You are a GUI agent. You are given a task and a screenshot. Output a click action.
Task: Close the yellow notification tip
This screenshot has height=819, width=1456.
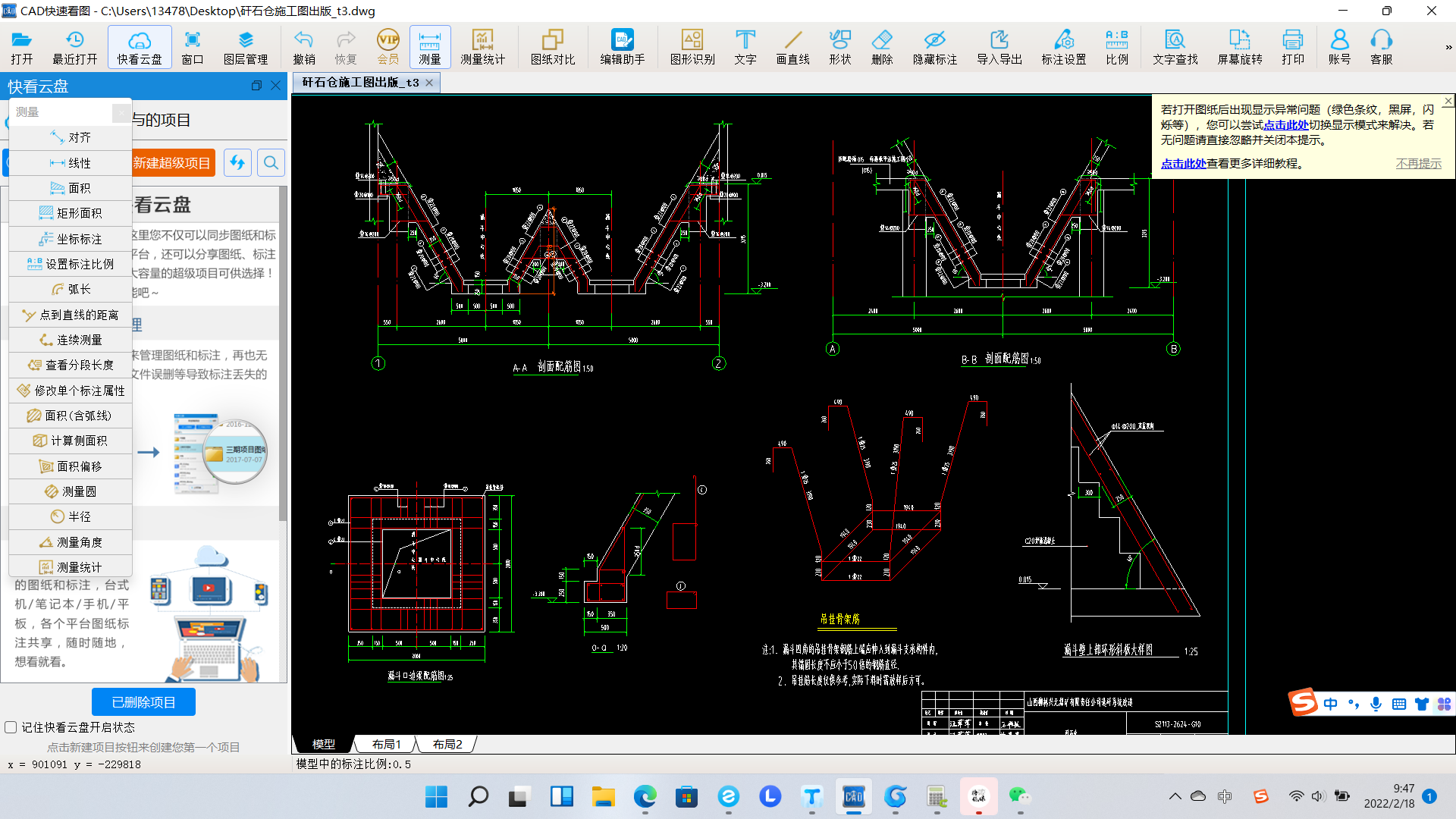[1448, 101]
